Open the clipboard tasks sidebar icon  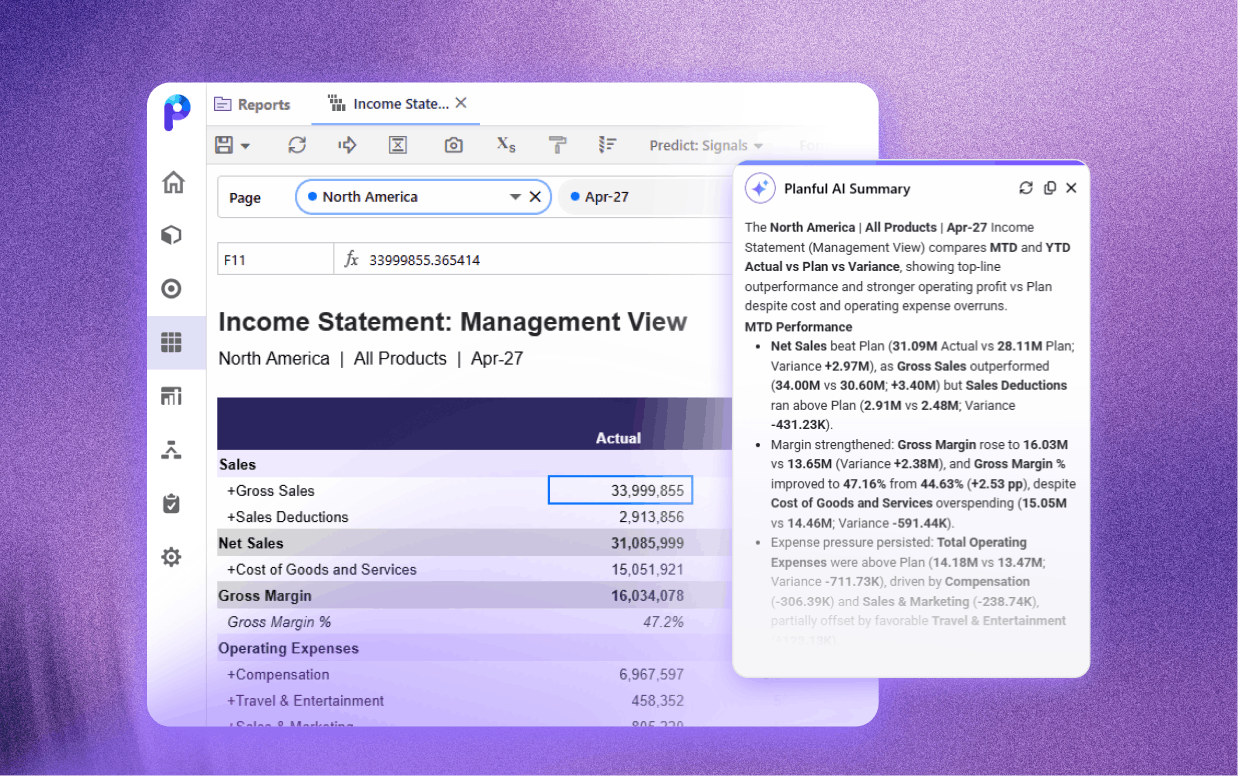pos(172,503)
